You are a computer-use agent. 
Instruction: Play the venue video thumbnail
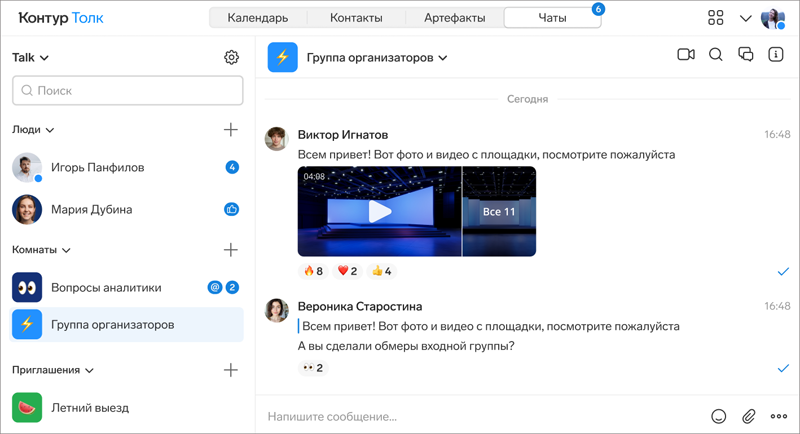point(379,212)
